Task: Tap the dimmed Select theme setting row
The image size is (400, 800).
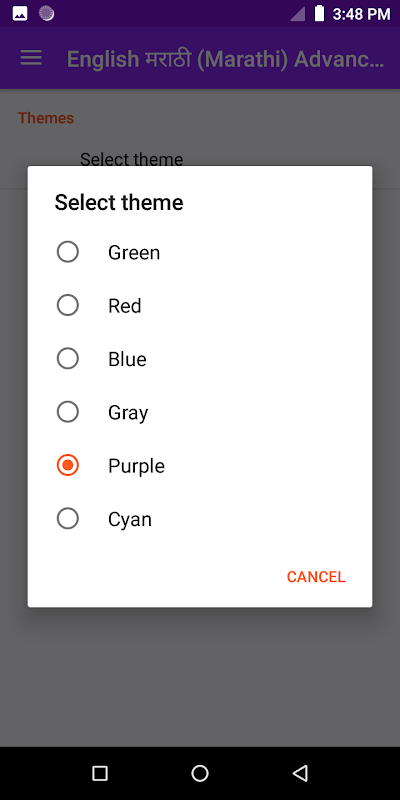Action: tap(200, 159)
